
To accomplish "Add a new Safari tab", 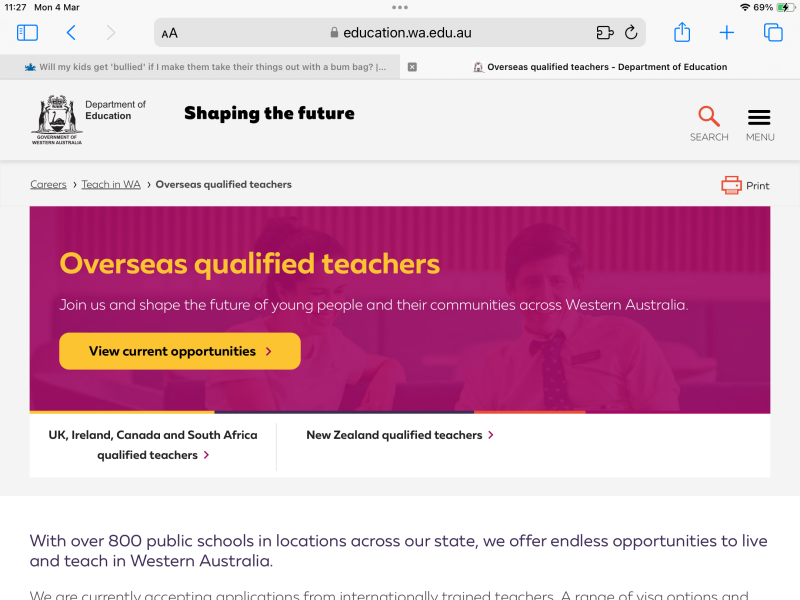I will pyautogui.click(x=727, y=33).
